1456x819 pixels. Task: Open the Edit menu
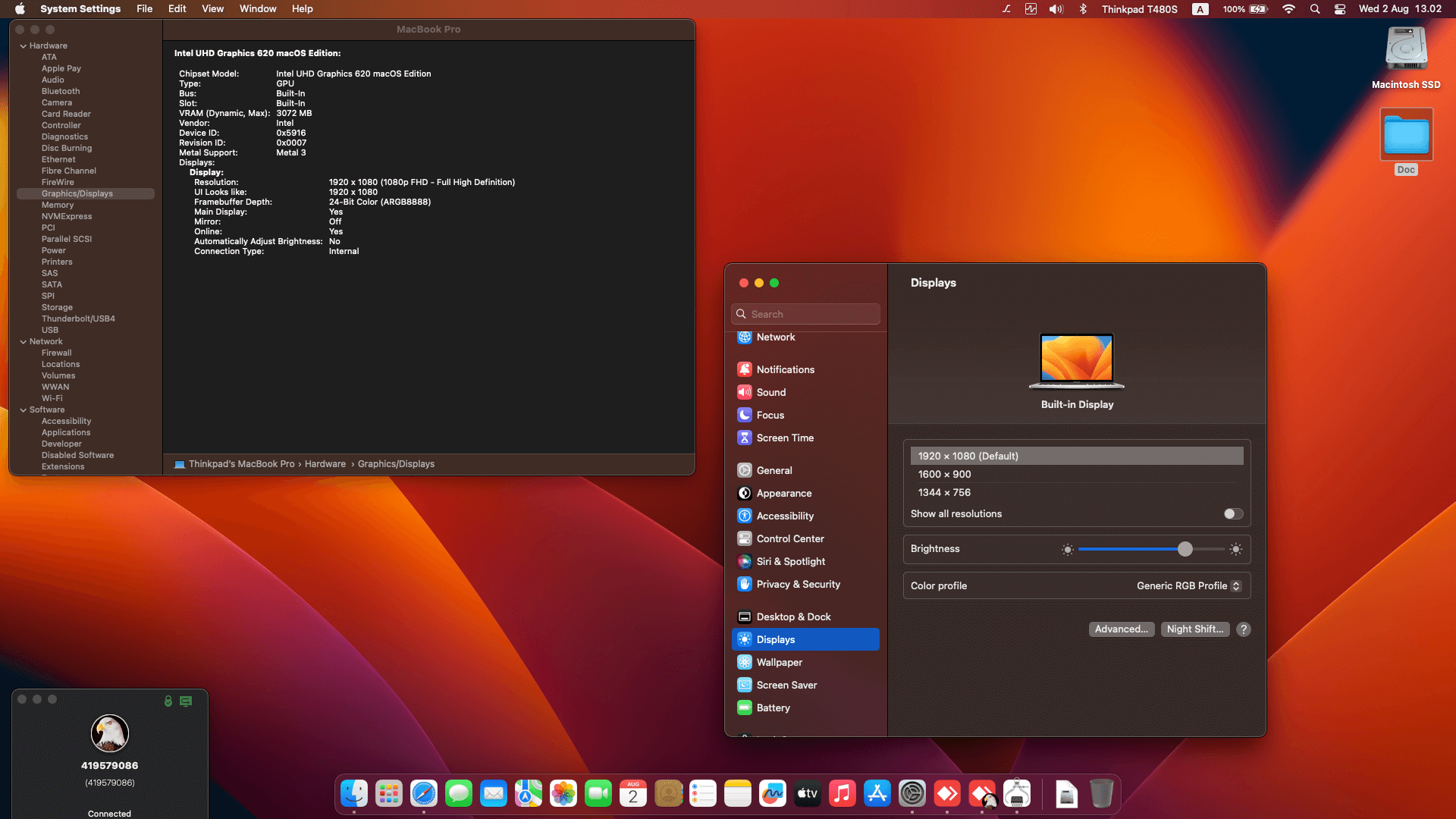(177, 9)
